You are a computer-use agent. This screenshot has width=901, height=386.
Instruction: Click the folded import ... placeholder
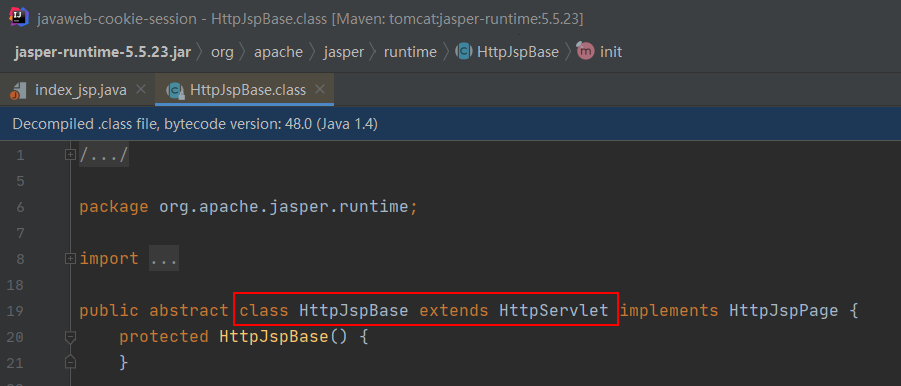(164, 259)
